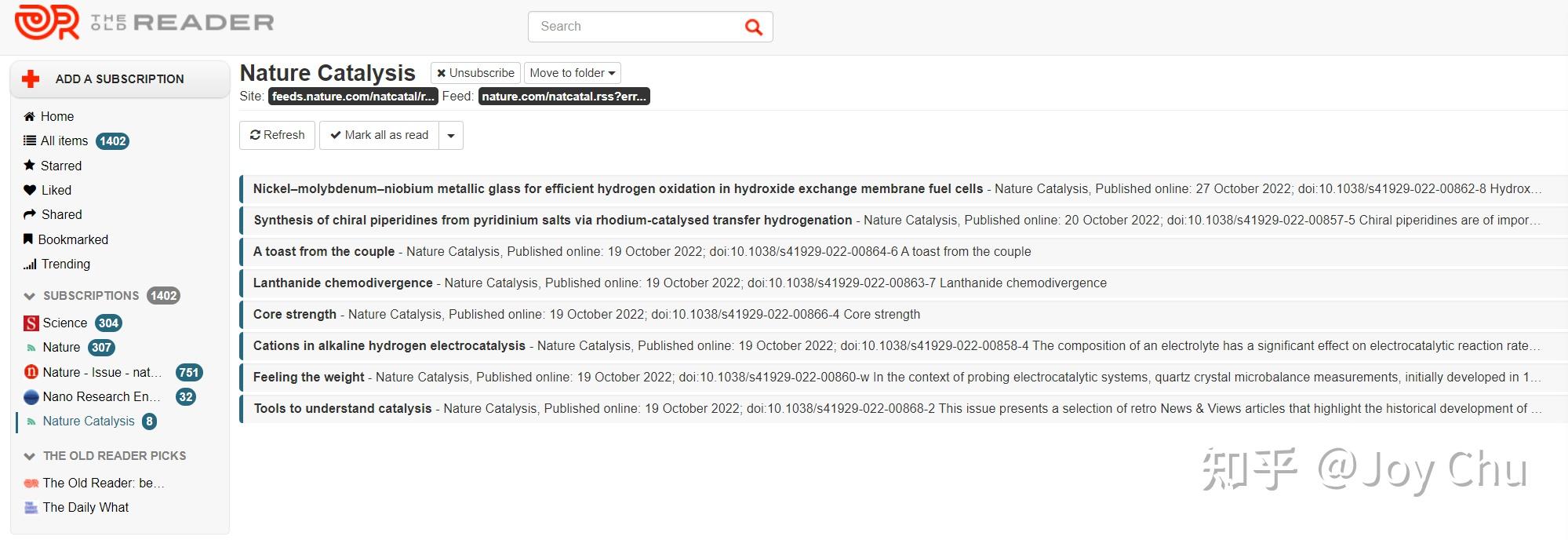Click The Daily What favicon
This screenshot has height=540, width=1568.
coord(31,507)
